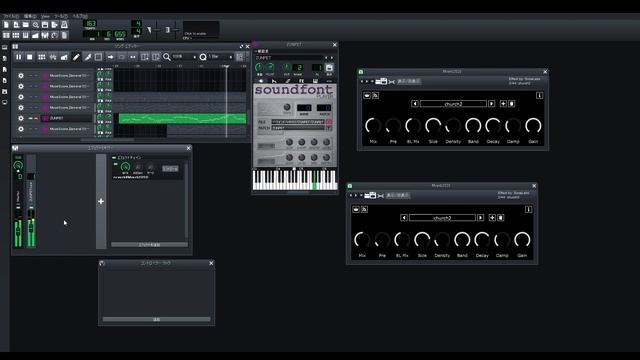Adjust Decay knob in upper reverb window

tap(493, 126)
